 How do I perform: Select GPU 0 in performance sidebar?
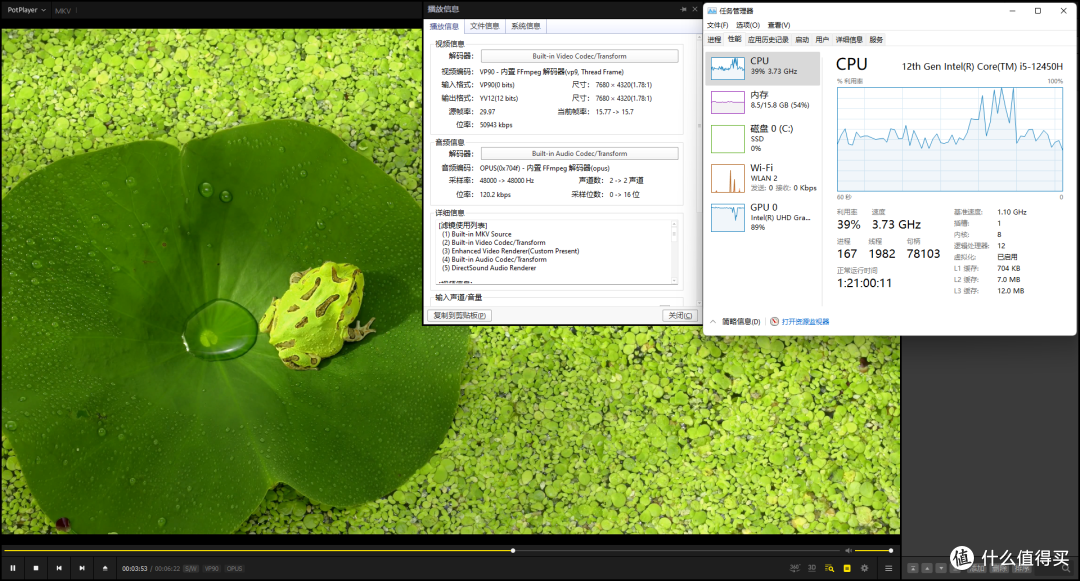coord(763,217)
